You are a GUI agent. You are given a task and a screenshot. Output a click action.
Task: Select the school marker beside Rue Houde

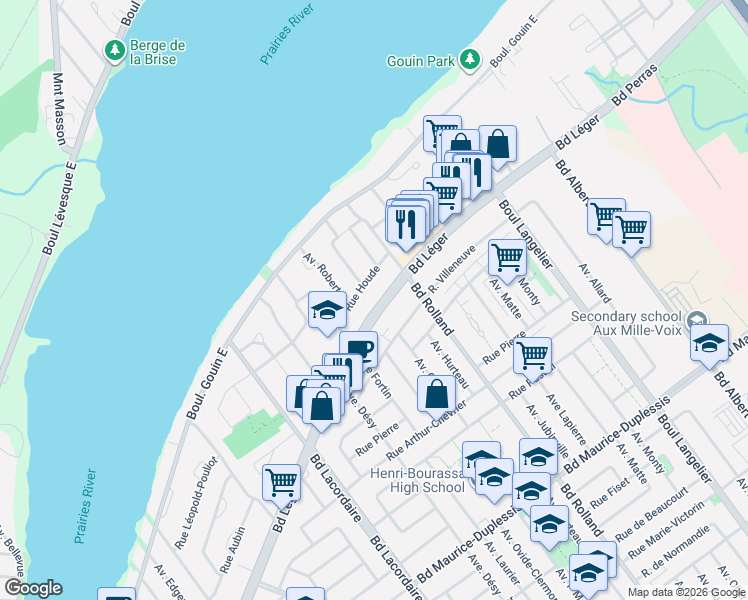pyautogui.click(x=327, y=312)
